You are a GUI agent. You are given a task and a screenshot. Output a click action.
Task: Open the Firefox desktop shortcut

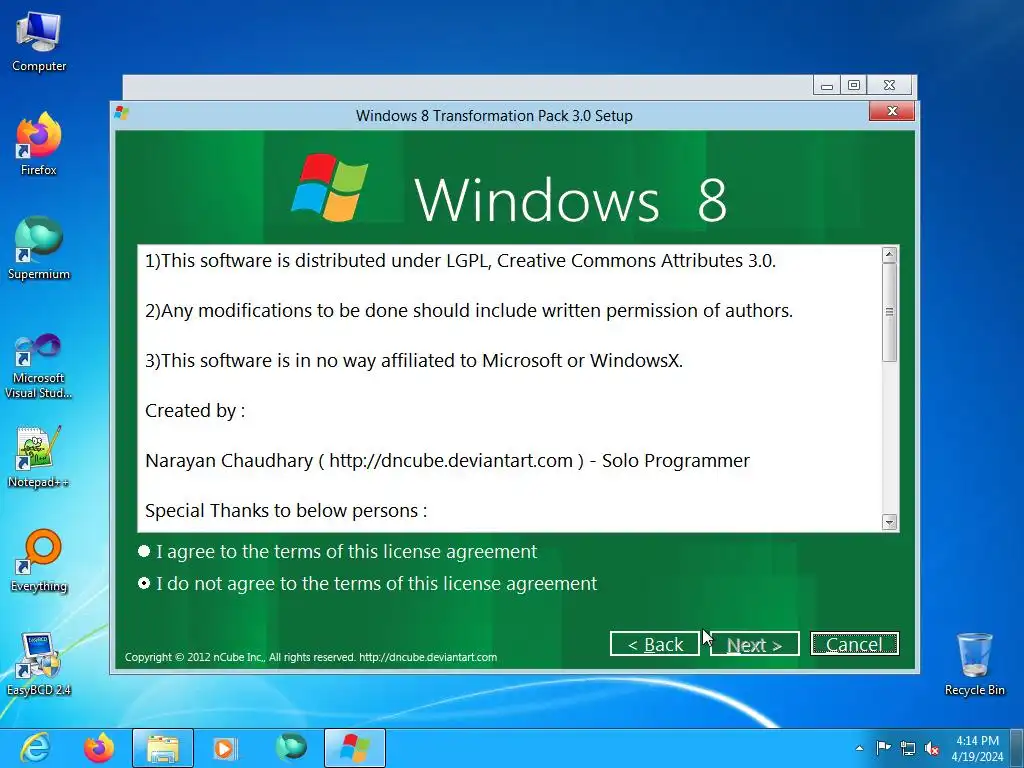pyautogui.click(x=39, y=144)
